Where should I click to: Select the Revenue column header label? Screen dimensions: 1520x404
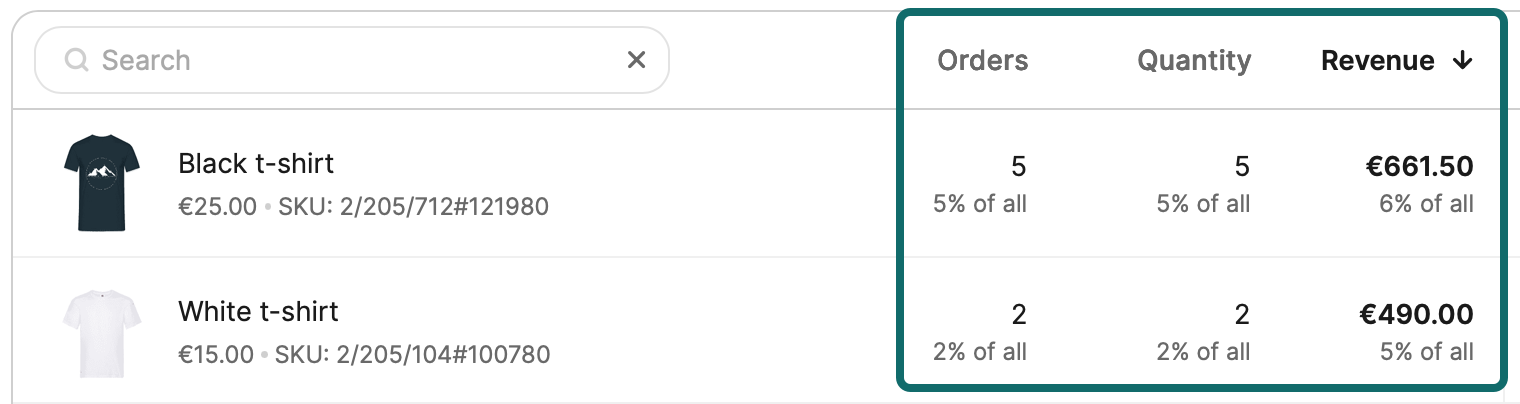1377,61
